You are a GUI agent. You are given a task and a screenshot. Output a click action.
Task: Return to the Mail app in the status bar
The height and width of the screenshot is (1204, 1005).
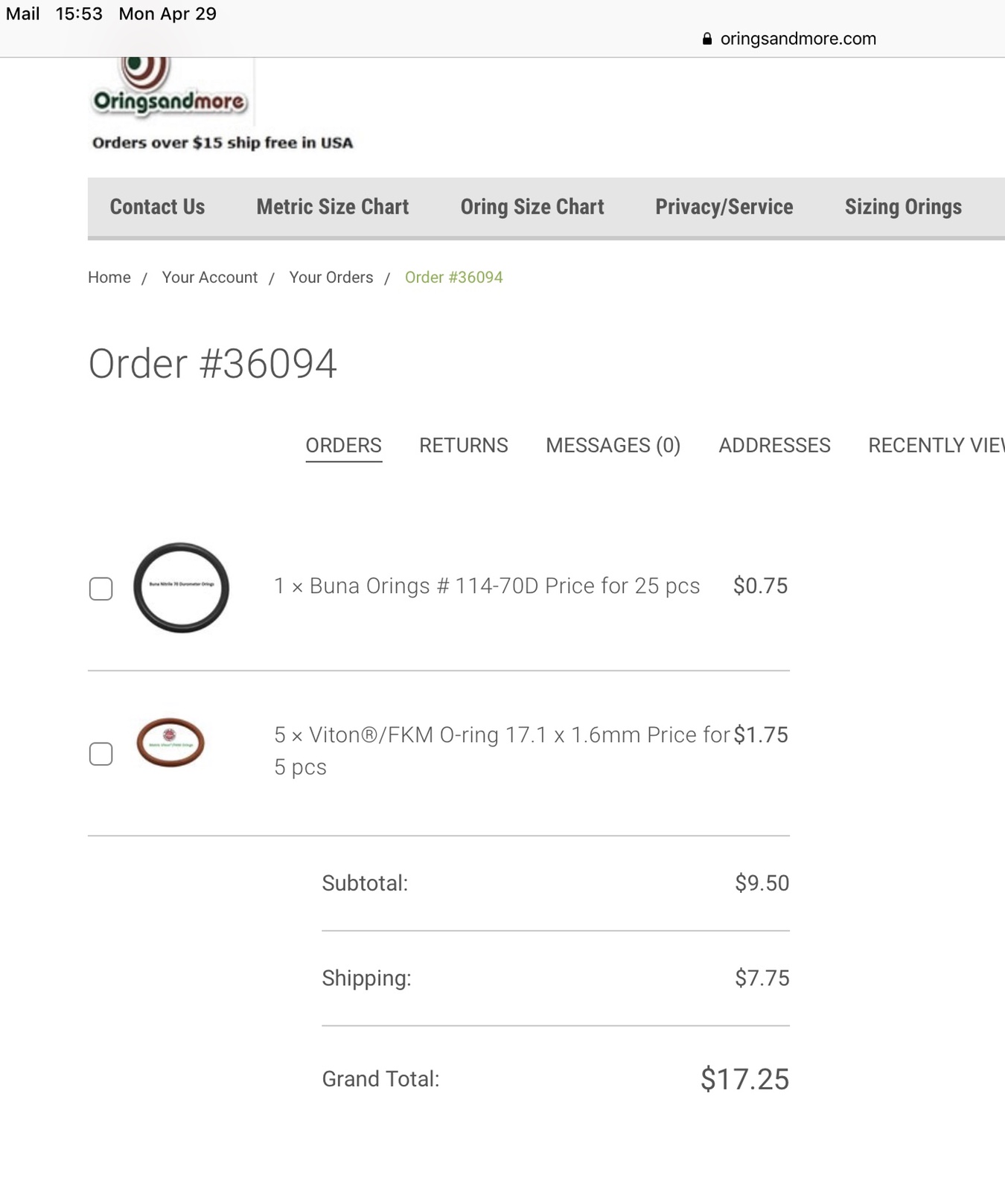click(x=23, y=14)
